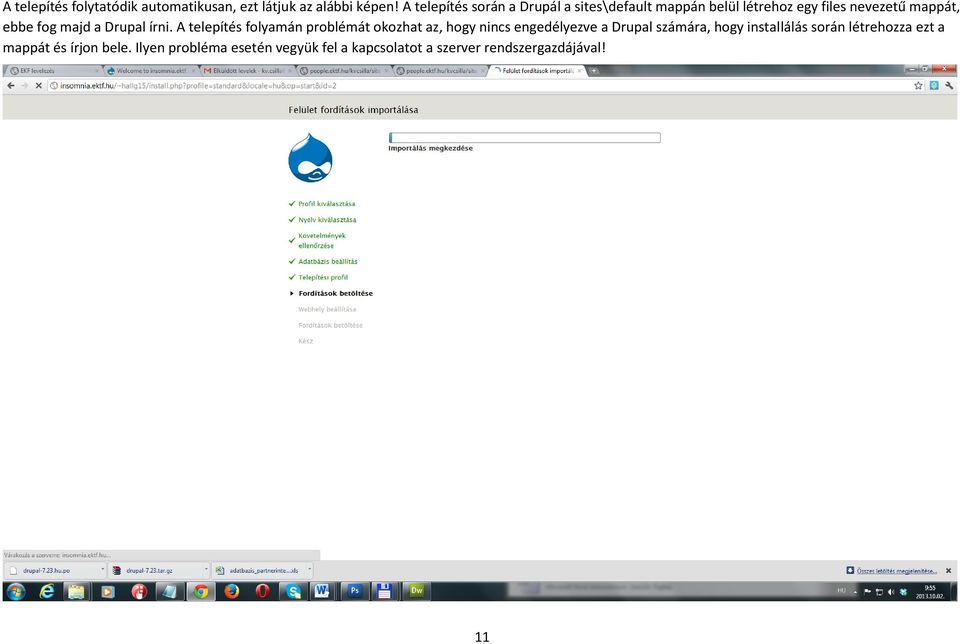This screenshot has width=960, height=644.
Task: Switch to Chrome in taskbar
Action: pyautogui.click(x=201, y=591)
